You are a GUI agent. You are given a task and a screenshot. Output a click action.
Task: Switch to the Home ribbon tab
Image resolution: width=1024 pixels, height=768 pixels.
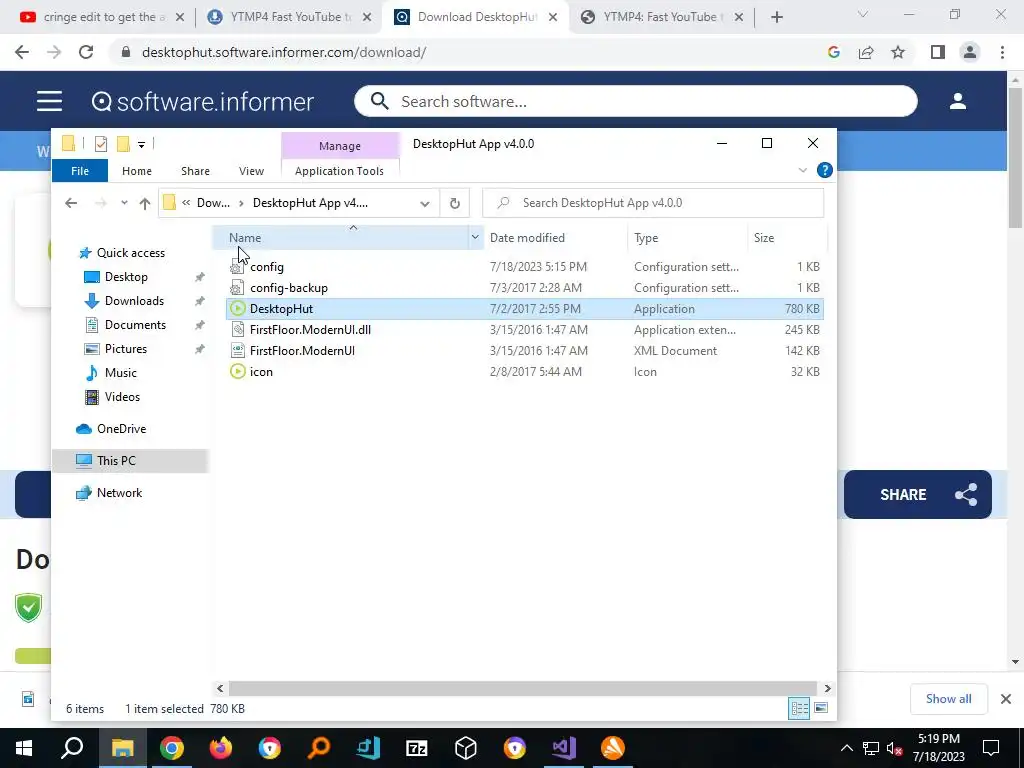[136, 171]
